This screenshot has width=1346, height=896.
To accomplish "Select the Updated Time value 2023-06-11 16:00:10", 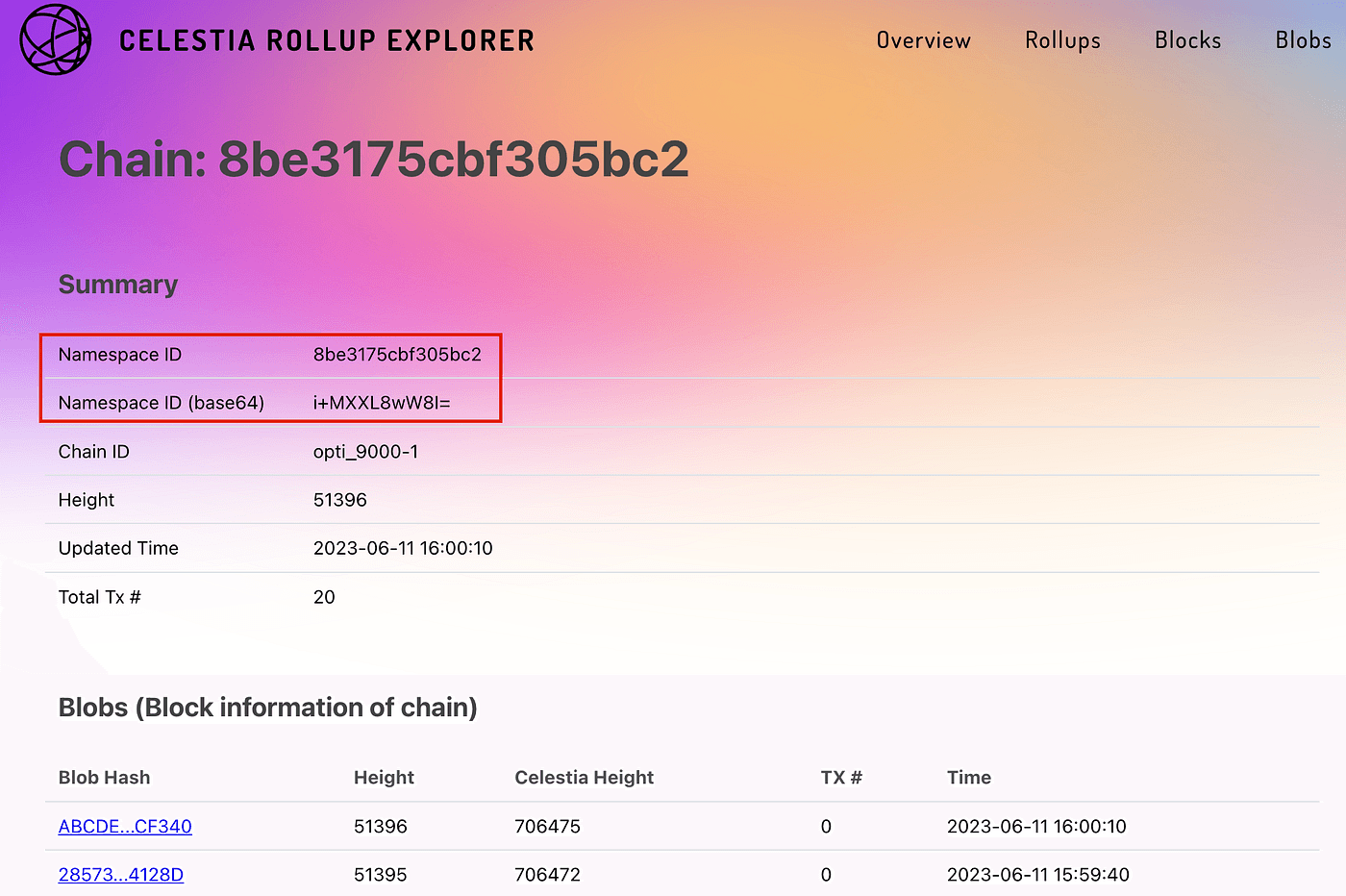I will [403, 548].
